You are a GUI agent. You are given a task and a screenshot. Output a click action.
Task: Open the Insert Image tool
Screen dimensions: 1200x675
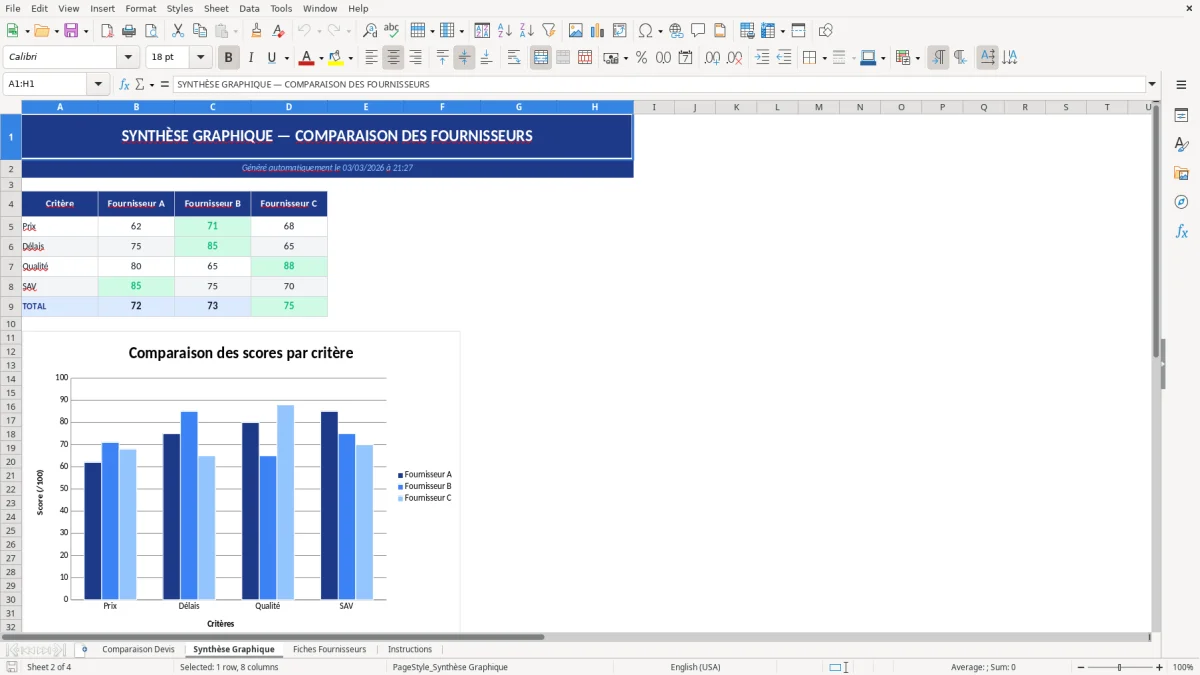[x=576, y=29]
